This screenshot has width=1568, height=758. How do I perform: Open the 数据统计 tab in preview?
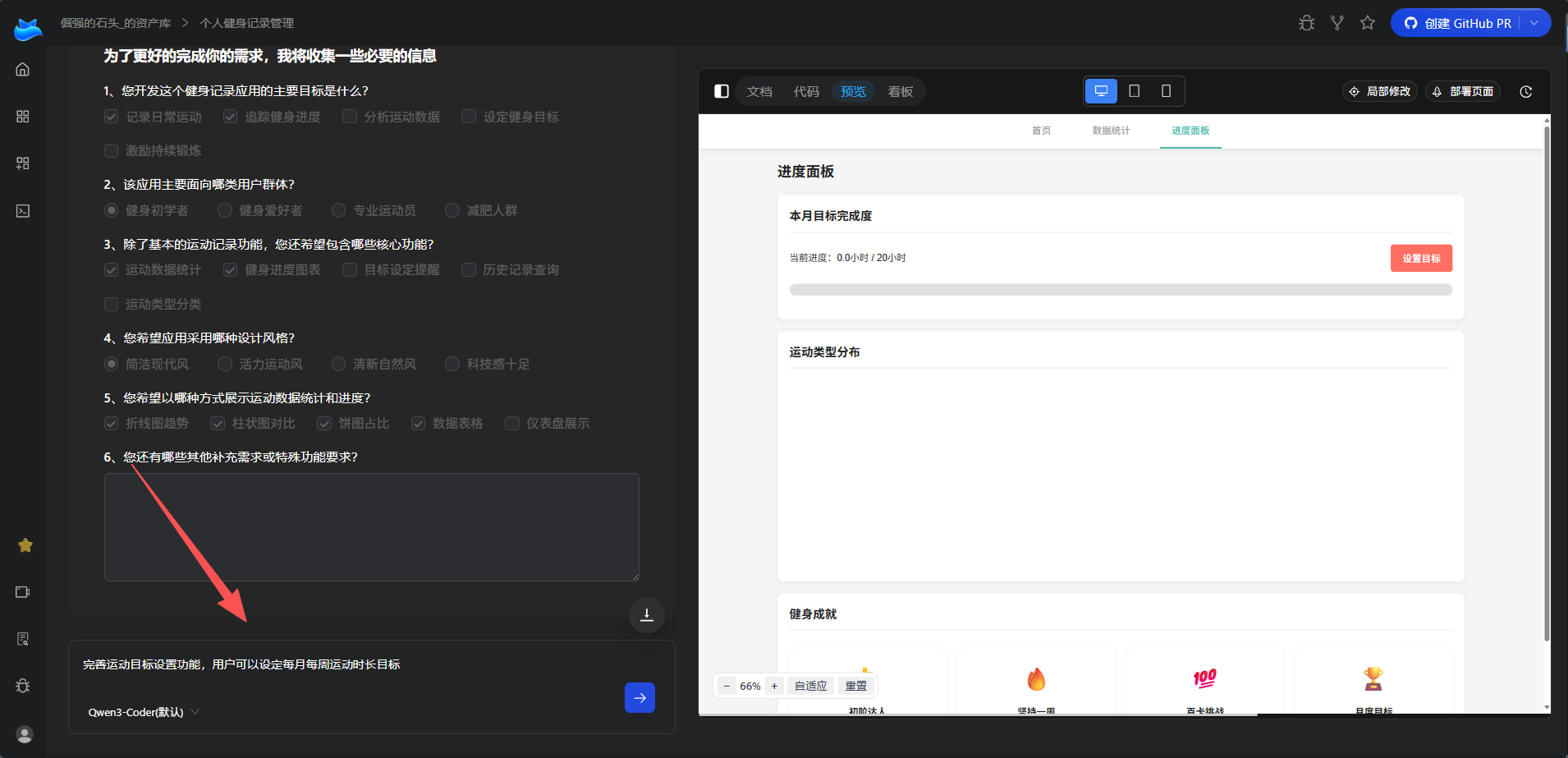click(x=1111, y=131)
